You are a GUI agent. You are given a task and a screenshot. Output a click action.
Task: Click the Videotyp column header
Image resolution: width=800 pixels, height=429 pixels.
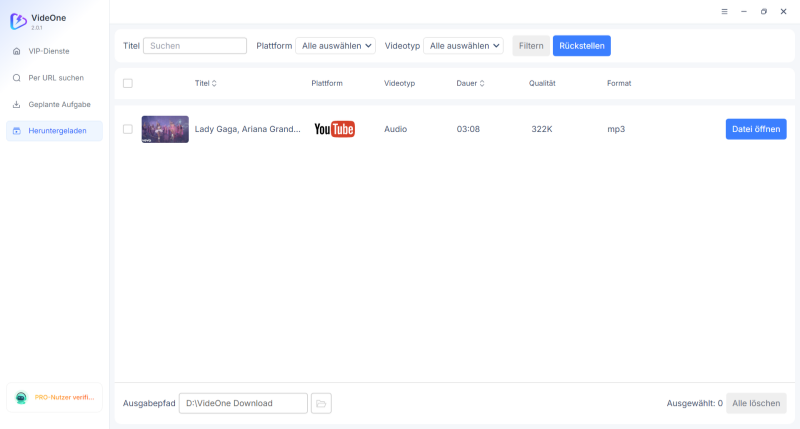coord(399,83)
